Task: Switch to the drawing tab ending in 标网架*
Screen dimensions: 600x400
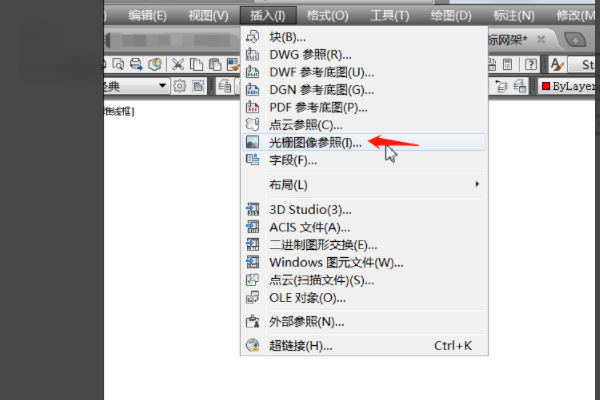Action: [508, 39]
